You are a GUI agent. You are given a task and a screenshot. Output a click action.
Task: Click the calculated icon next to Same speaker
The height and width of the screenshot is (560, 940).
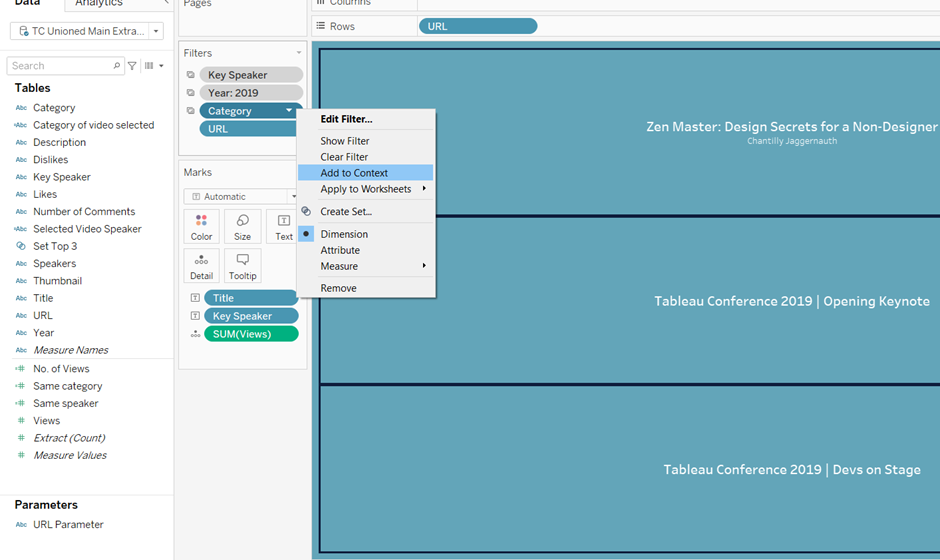(21, 404)
